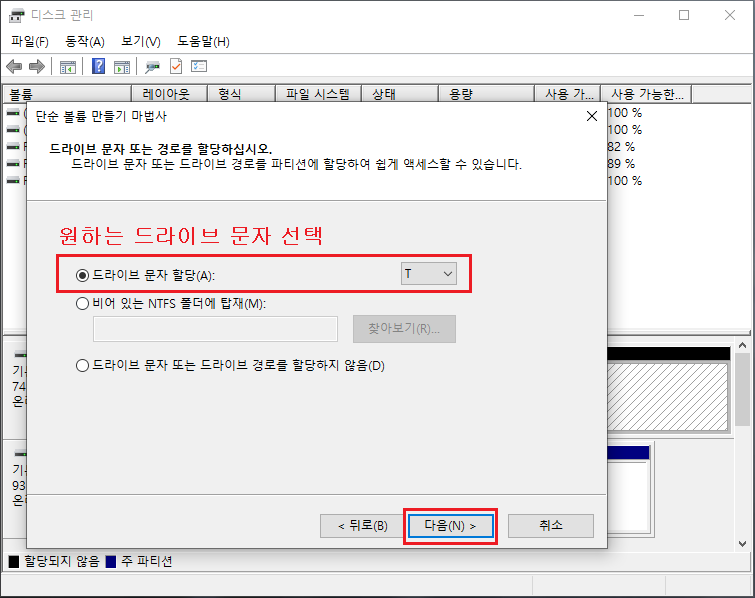This screenshot has height=598, width=755.
Task: Click the 취소 button
Action: (x=551, y=525)
